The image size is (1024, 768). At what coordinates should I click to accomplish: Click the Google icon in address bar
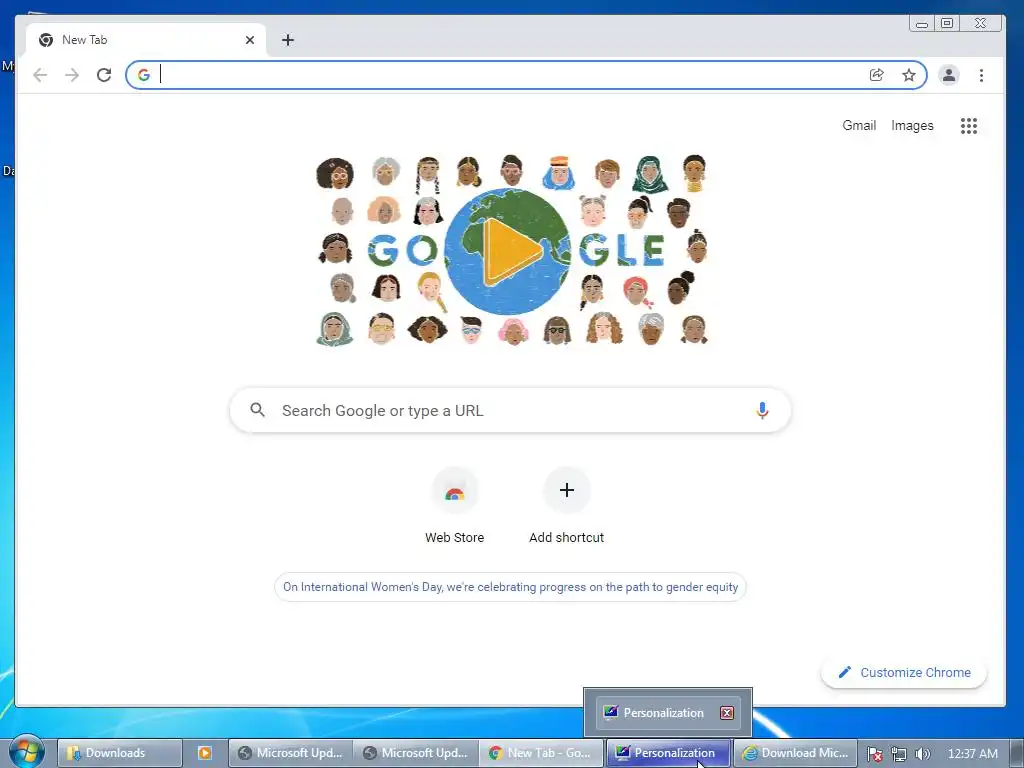[x=144, y=75]
